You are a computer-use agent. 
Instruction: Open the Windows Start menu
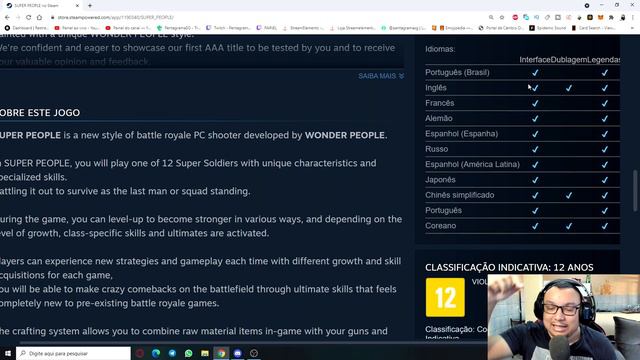click(8, 353)
